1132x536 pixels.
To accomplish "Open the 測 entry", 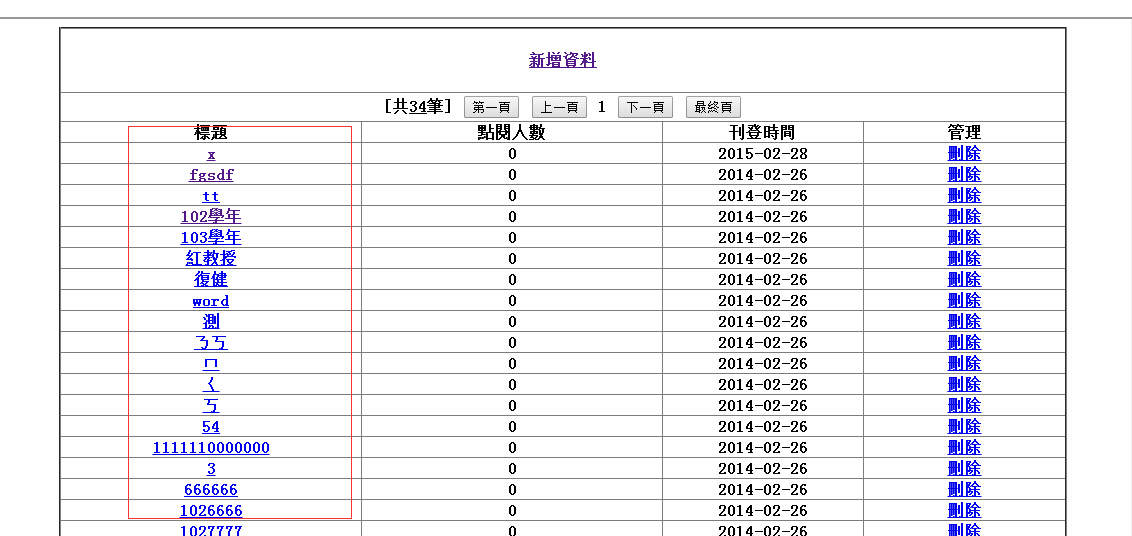I will (x=211, y=321).
